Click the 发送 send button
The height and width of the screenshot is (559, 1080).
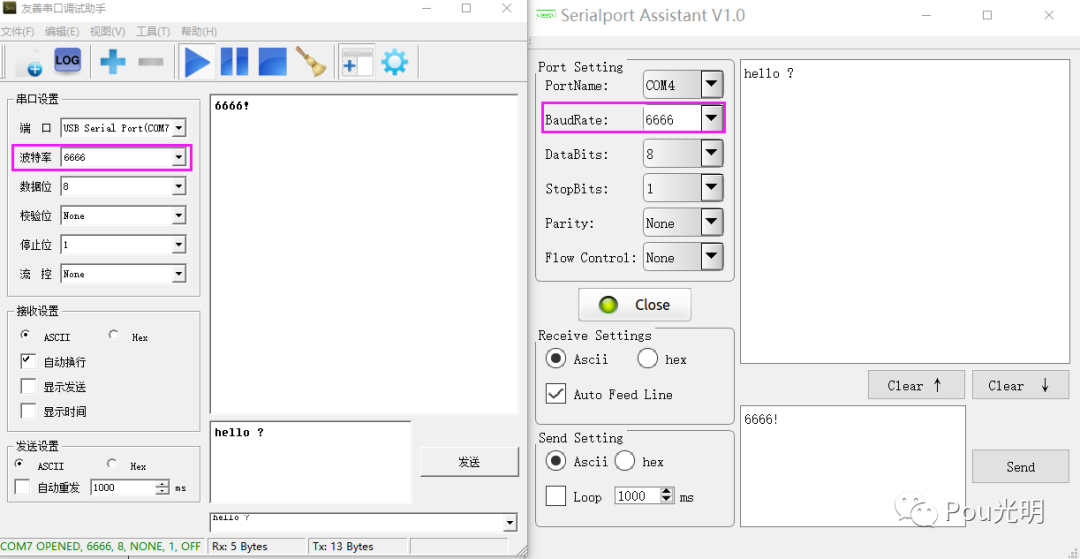click(469, 462)
